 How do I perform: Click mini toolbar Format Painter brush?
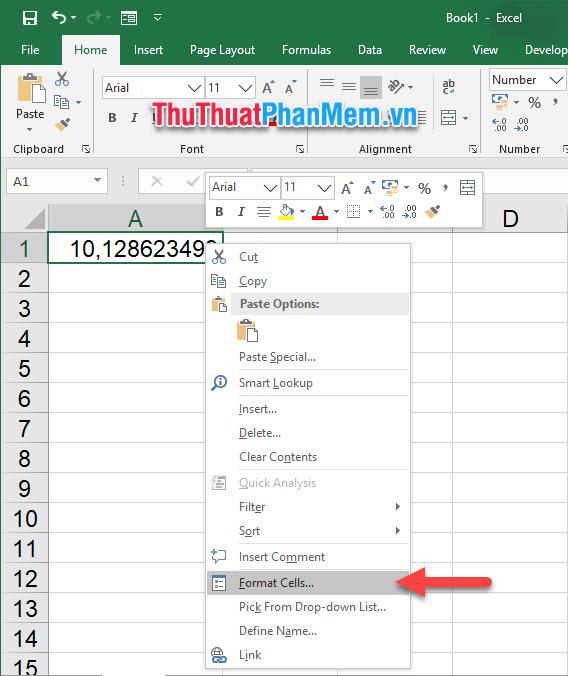pos(433,212)
